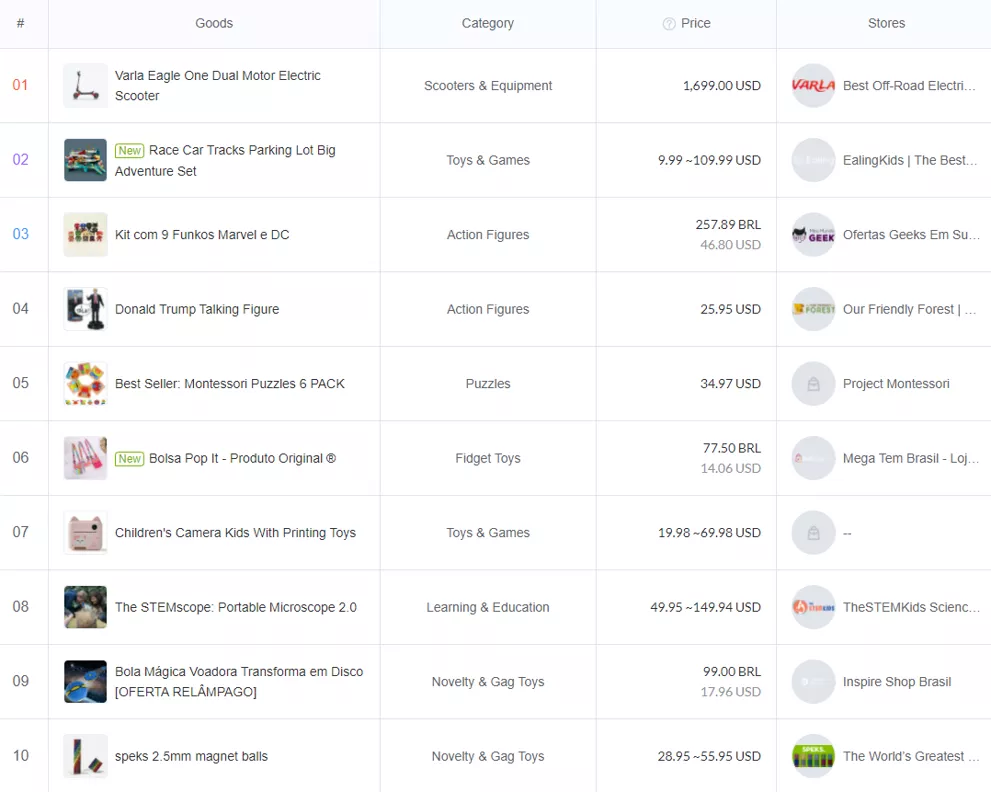Click Our Friendly Forest store logo

click(813, 309)
